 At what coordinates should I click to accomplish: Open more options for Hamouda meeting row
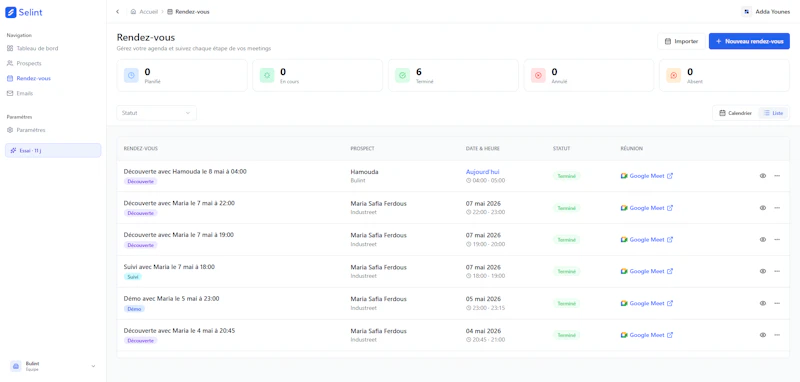pyautogui.click(x=777, y=176)
